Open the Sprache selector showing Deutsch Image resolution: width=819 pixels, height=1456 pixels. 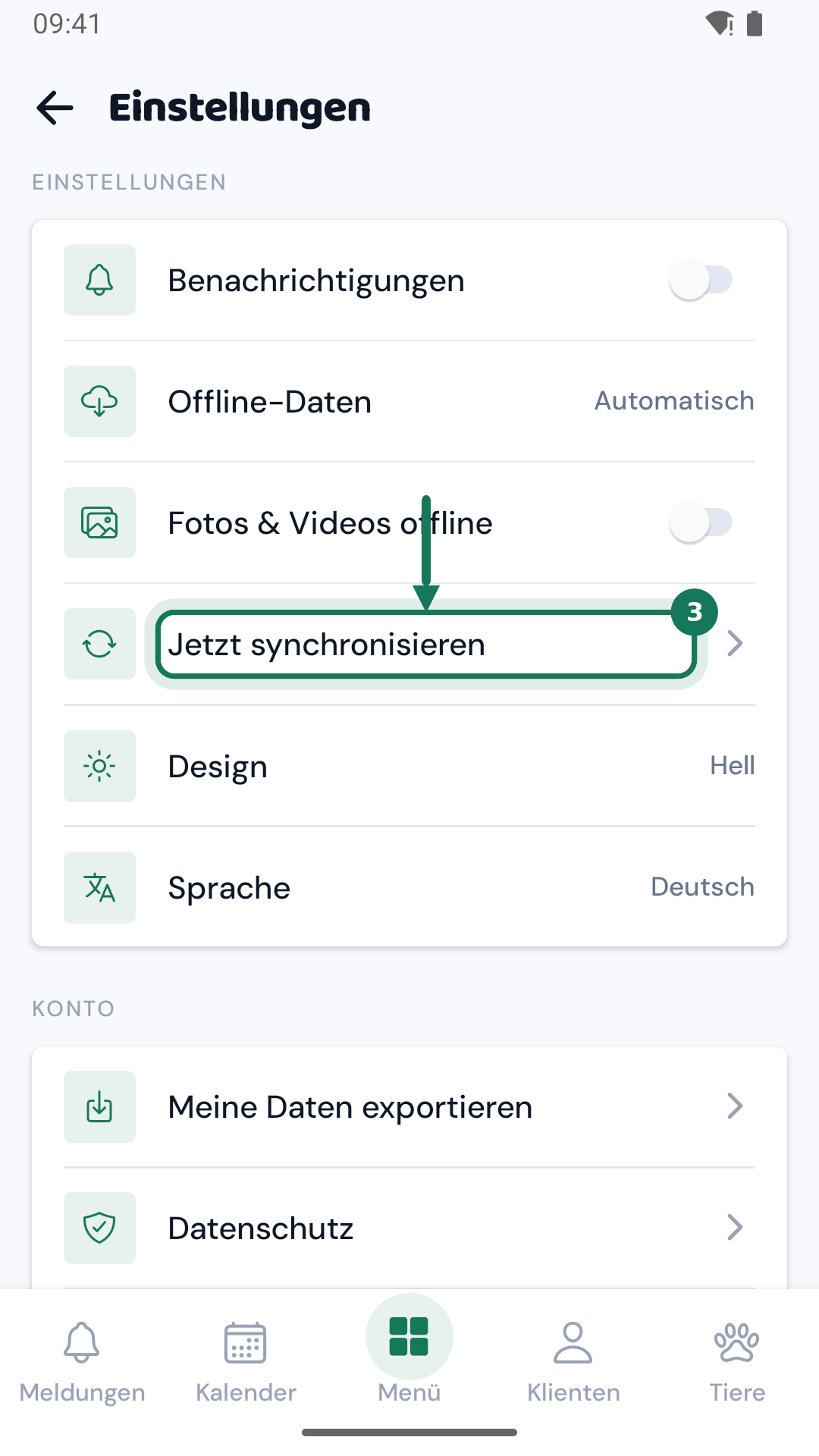(x=702, y=887)
